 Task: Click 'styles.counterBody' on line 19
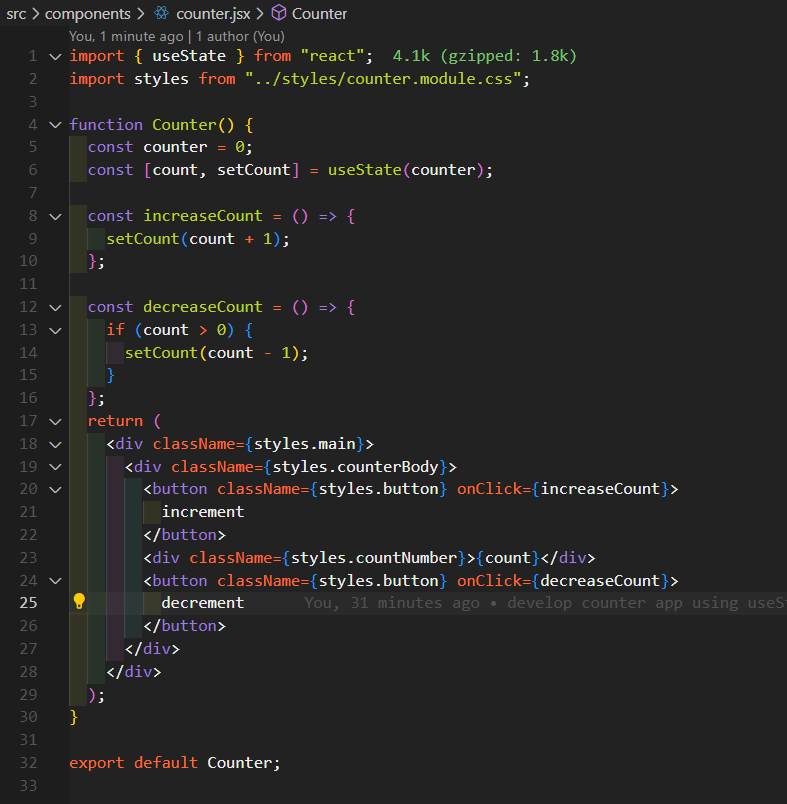[355, 467]
